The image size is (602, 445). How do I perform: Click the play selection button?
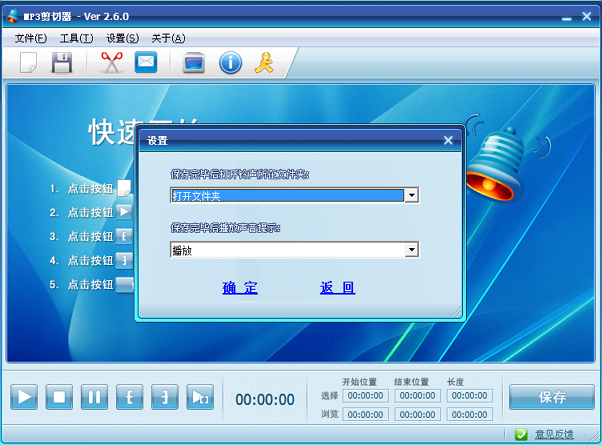200,397
